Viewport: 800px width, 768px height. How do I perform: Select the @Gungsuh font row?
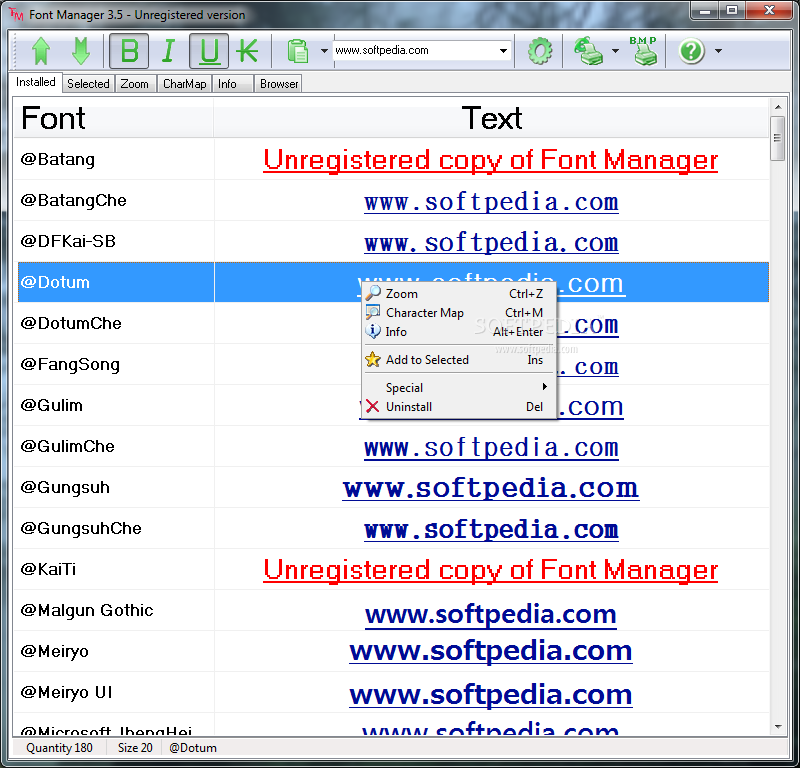click(391, 487)
